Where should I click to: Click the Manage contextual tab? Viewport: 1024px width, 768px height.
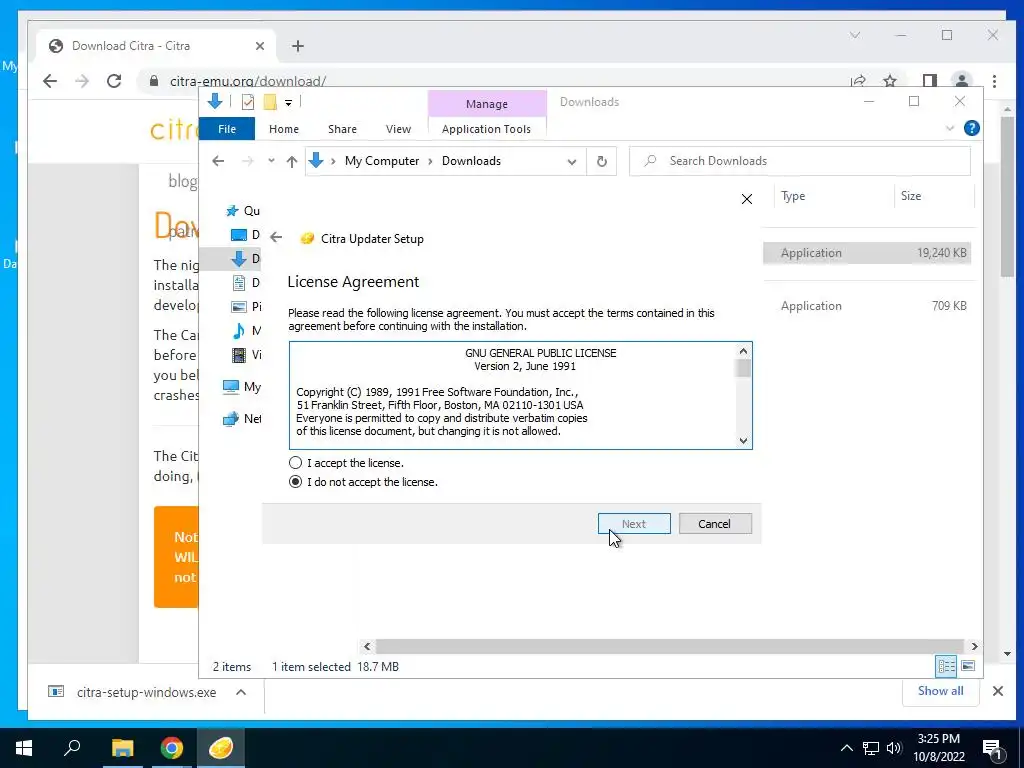point(487,104)
